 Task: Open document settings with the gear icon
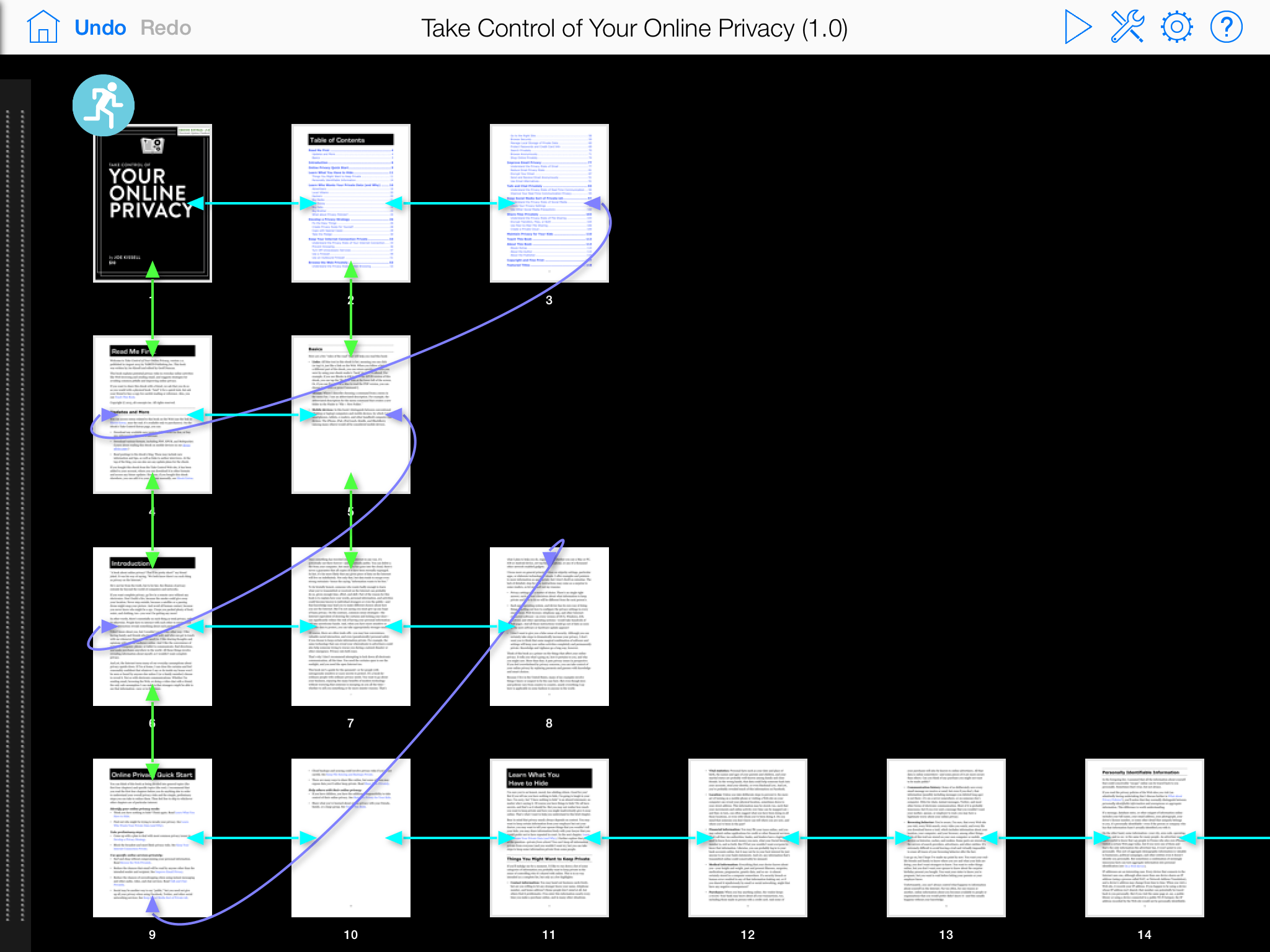[1178, 27]
